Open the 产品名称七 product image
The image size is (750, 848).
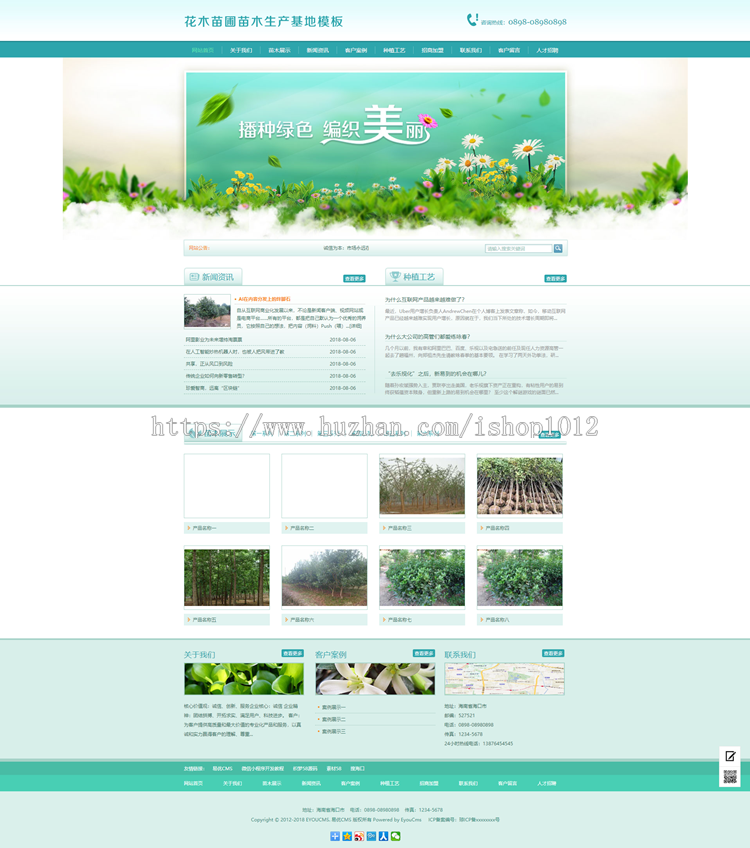coord(422,578)
